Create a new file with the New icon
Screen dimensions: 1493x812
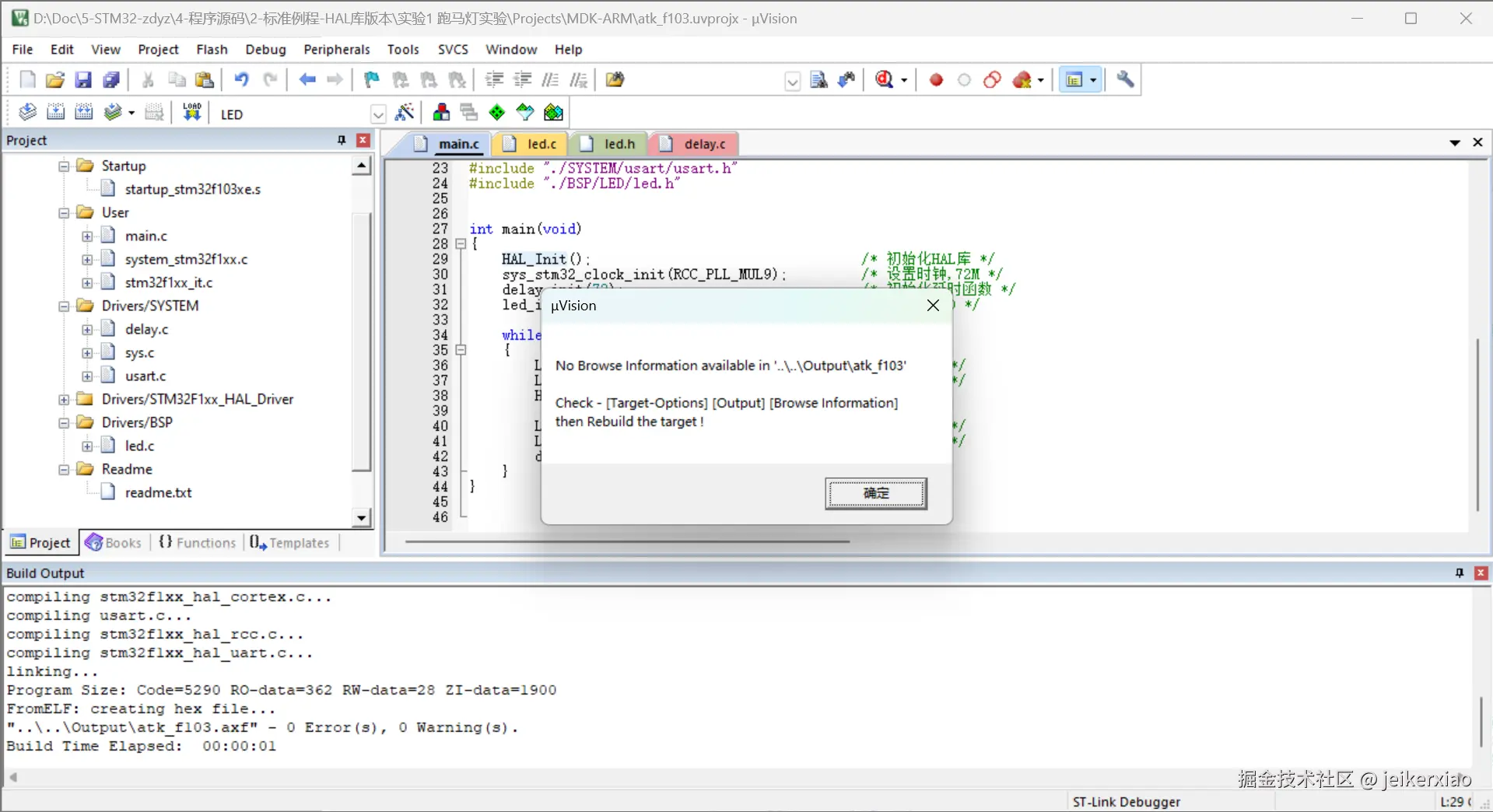click(27, 80)
